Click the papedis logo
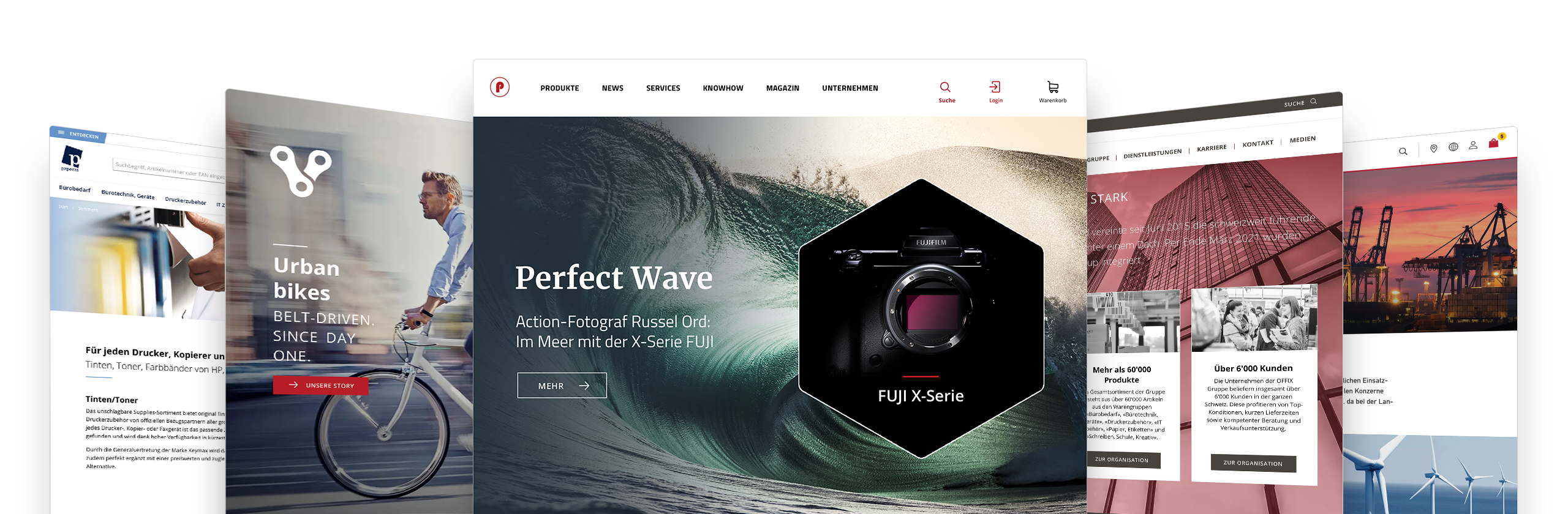The height and width of the screenshot is (514, 1568). coord(72,158)
